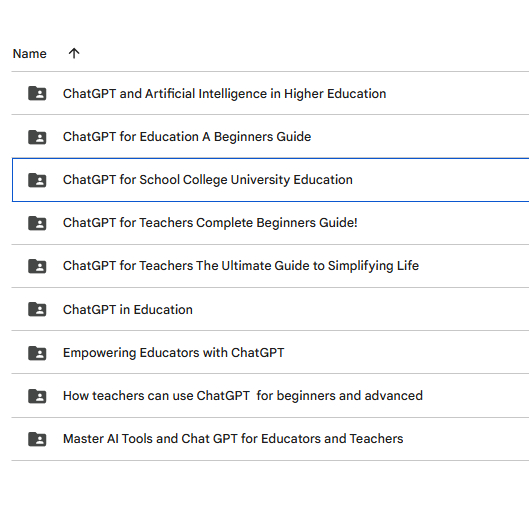Open ChatGPT for Education A Beginners Guide
529x529 pixels.
tap(187, 137)
